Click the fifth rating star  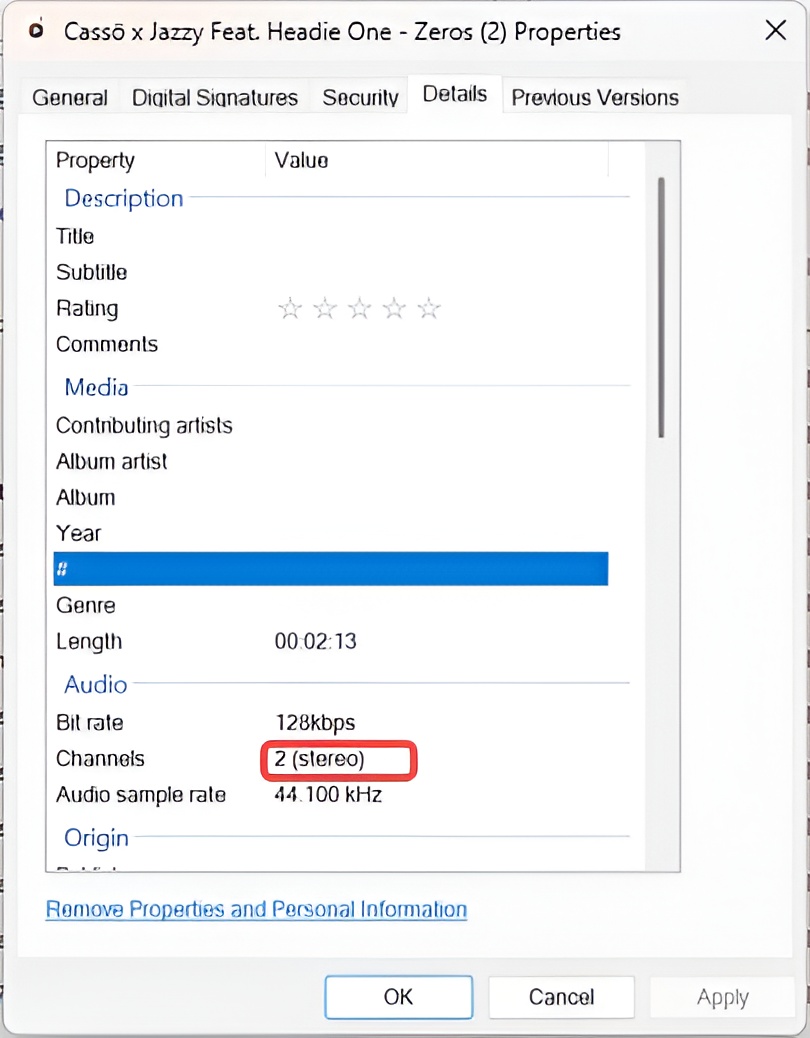(428, 309)
